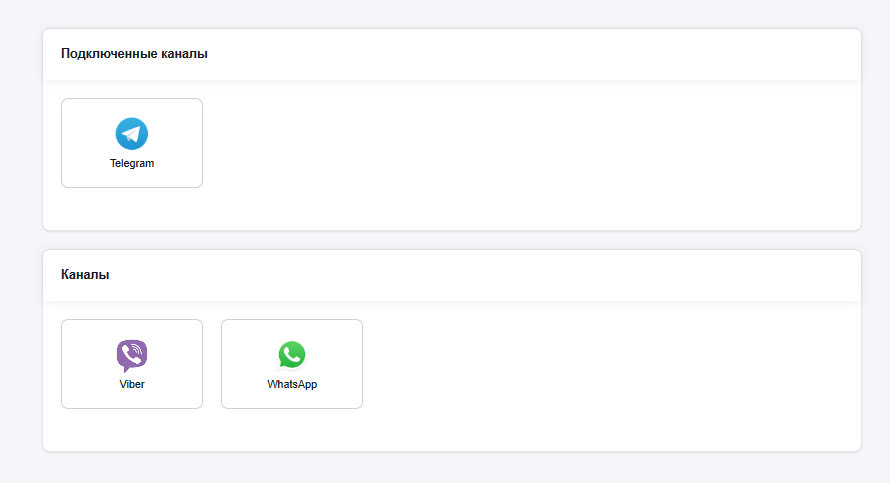Click the header bar of Подключенные каналы panel

pos(452,54)
